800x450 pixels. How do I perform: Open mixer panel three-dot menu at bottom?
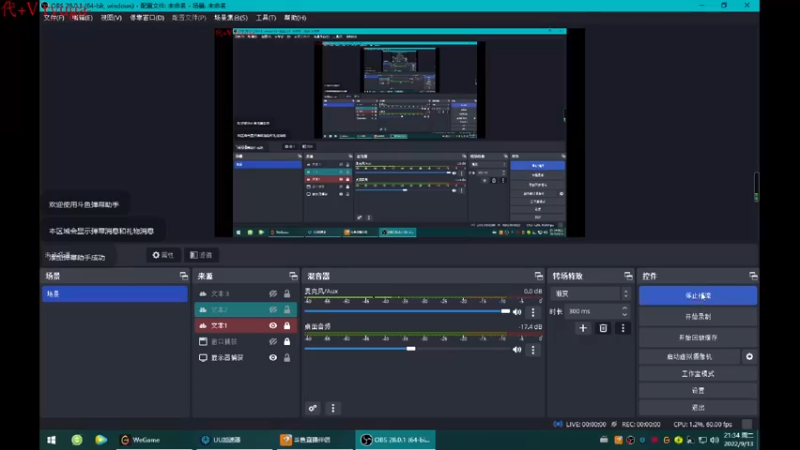tap(333, 408)
